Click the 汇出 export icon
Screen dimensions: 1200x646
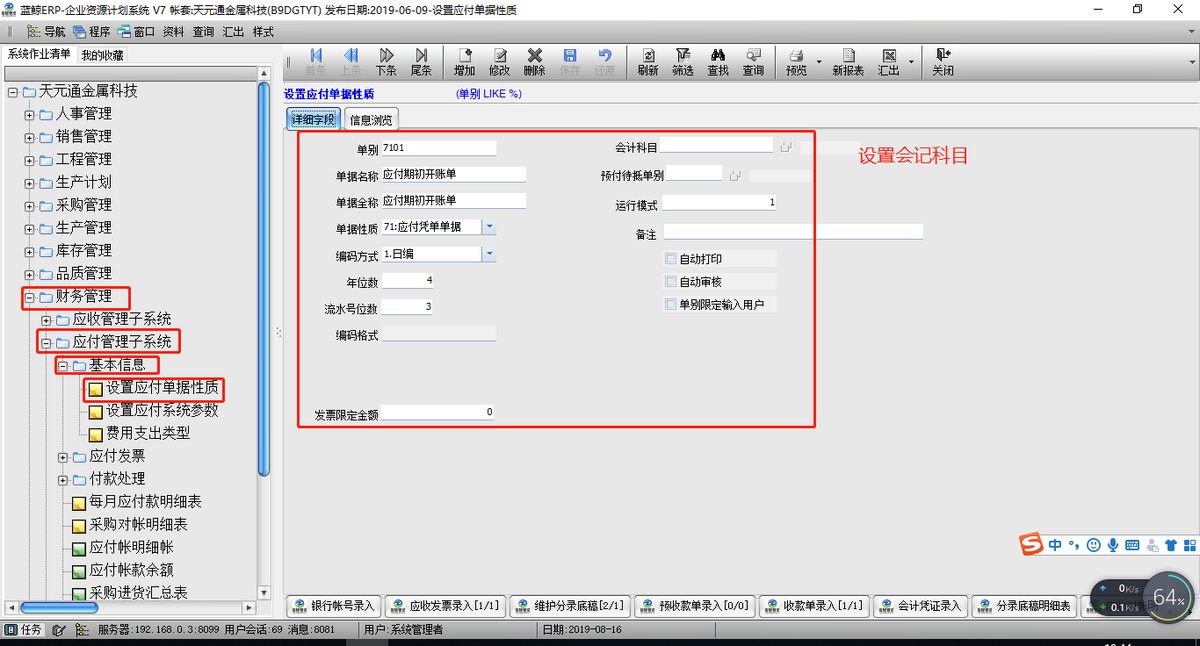888,62
